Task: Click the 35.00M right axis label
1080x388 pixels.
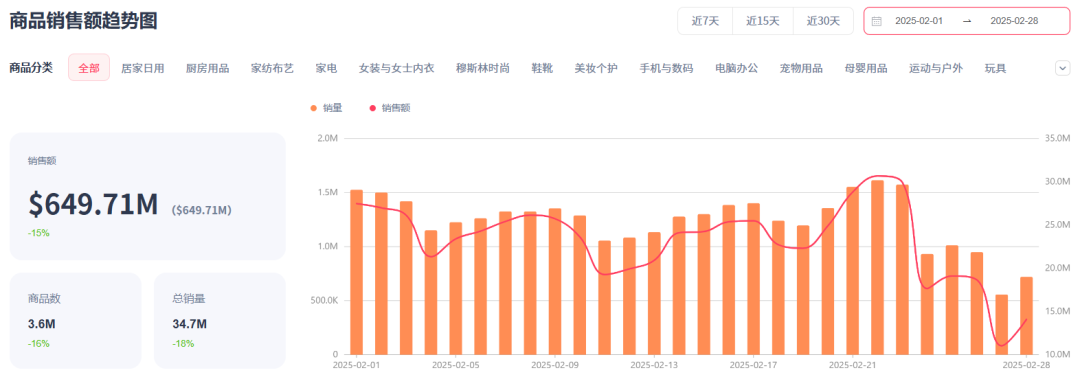Action: (x=1057, y=139)
